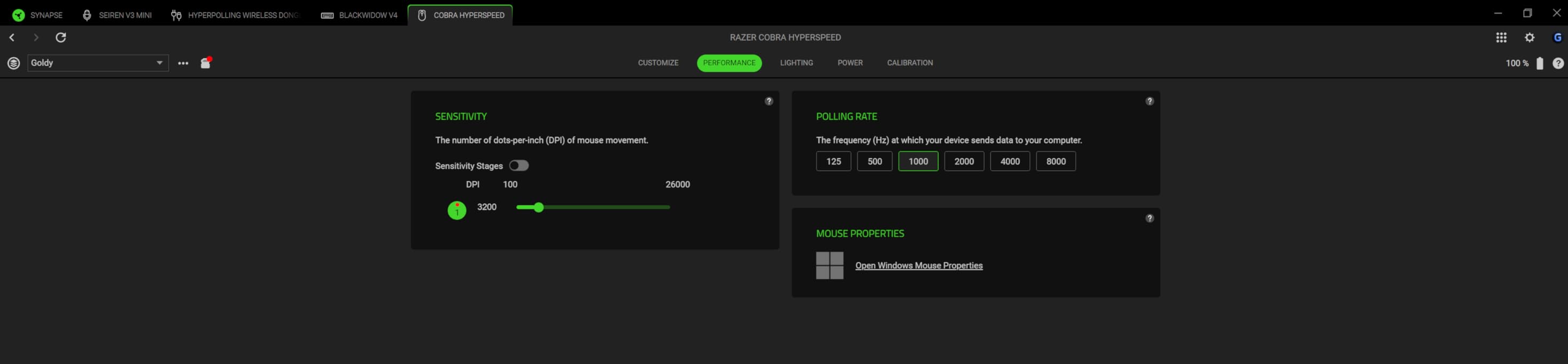Open the Calibration section

click(x=910, y=63)
